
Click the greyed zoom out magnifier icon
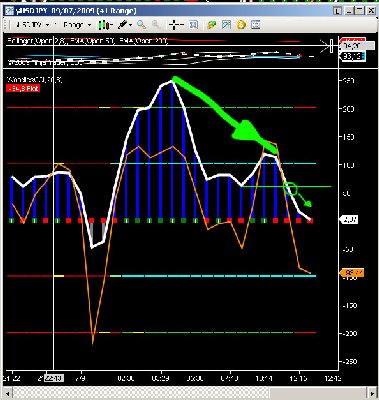156,25
